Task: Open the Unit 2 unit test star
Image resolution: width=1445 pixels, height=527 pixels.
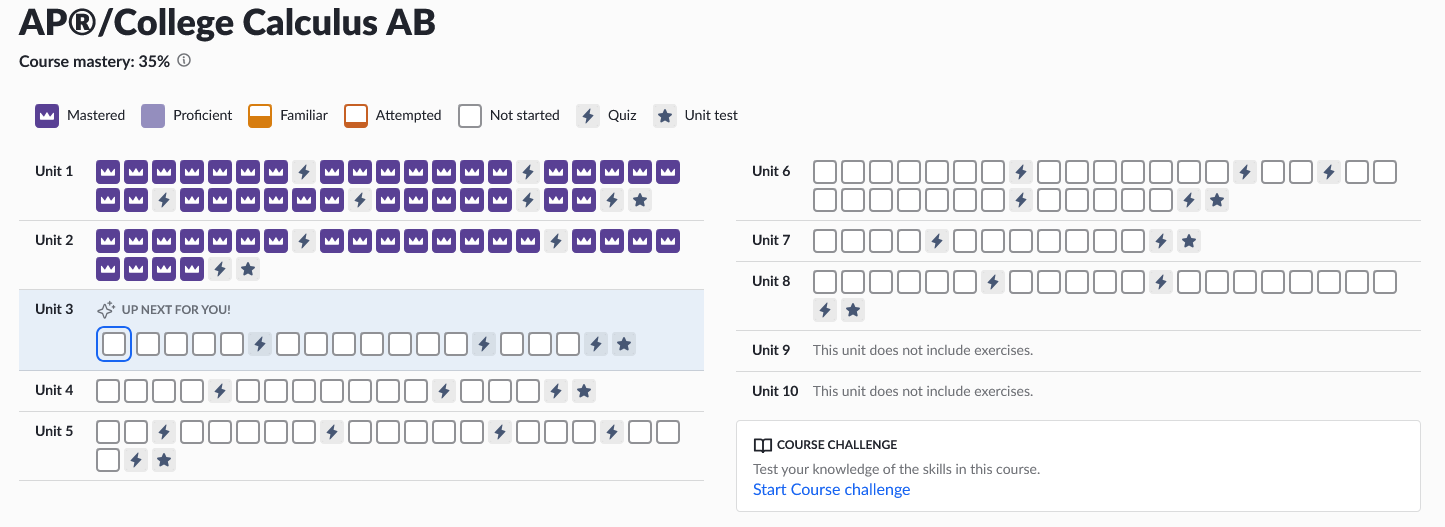Action: tap(248, 269)
